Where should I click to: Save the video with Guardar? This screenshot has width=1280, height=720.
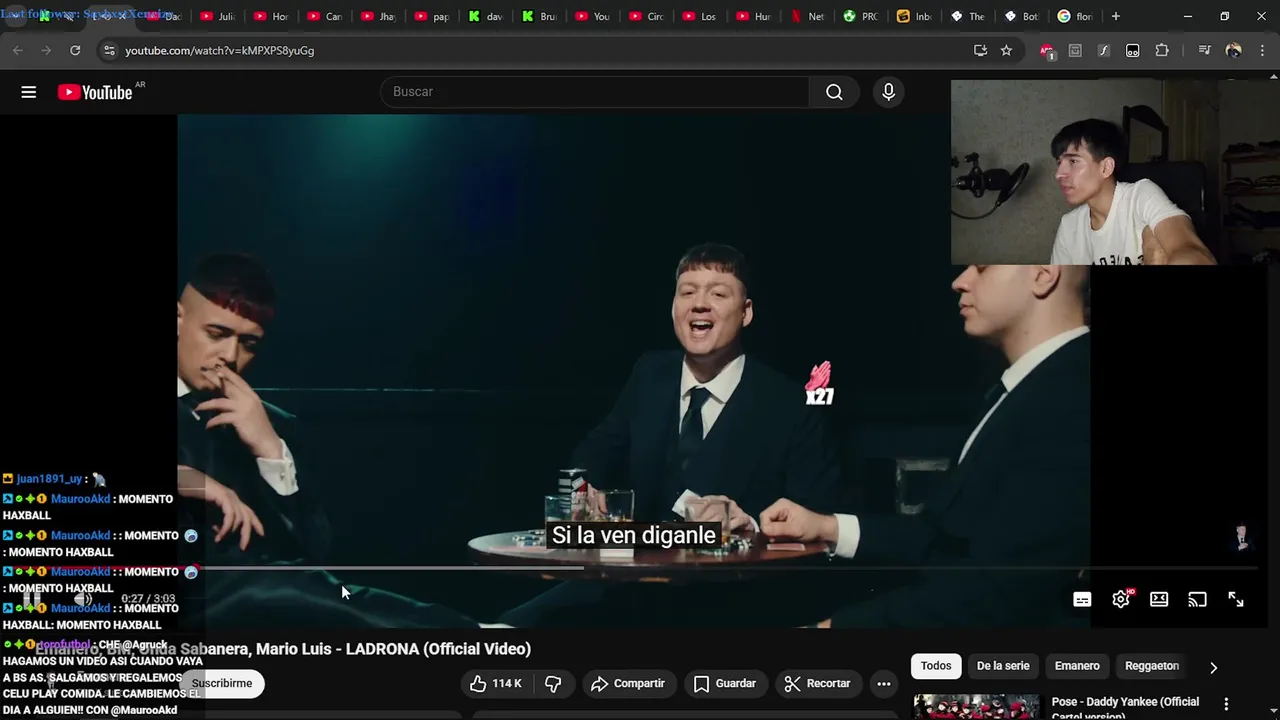[725, 684]
